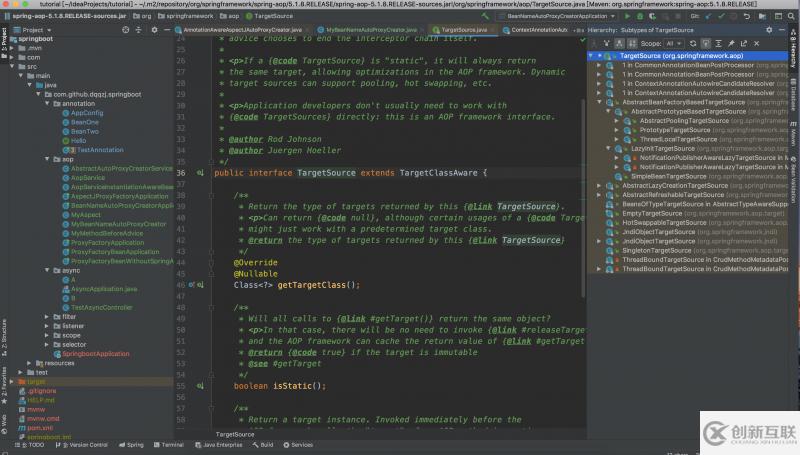The image size is (800, 455).
Task: Open the Version Control tool window
Action: pyautogui.click(x=88, y=444)
